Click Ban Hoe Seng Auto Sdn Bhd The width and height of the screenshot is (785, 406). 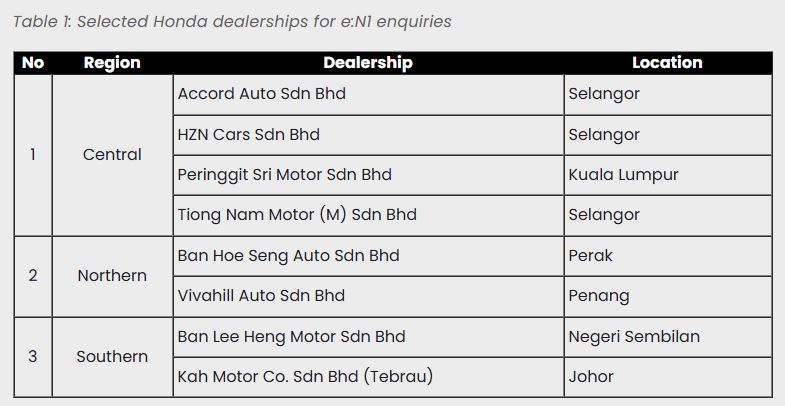288,255
